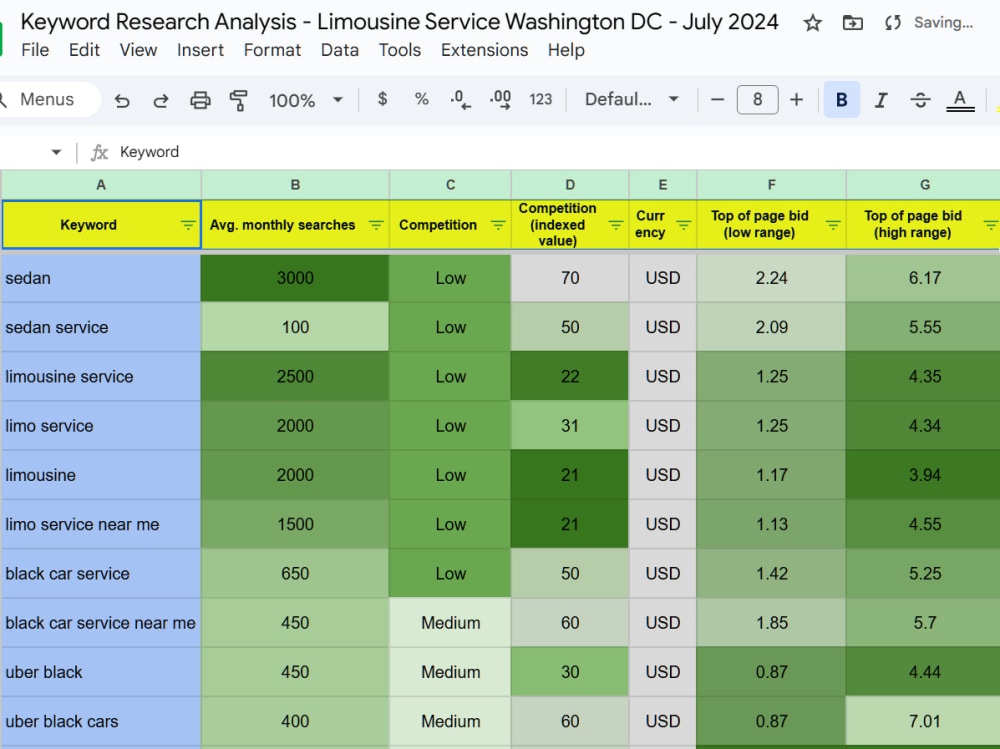Format as currency with dollar icon
Viewport: 1000px width, 749px height.
click(x=383, y=99)
